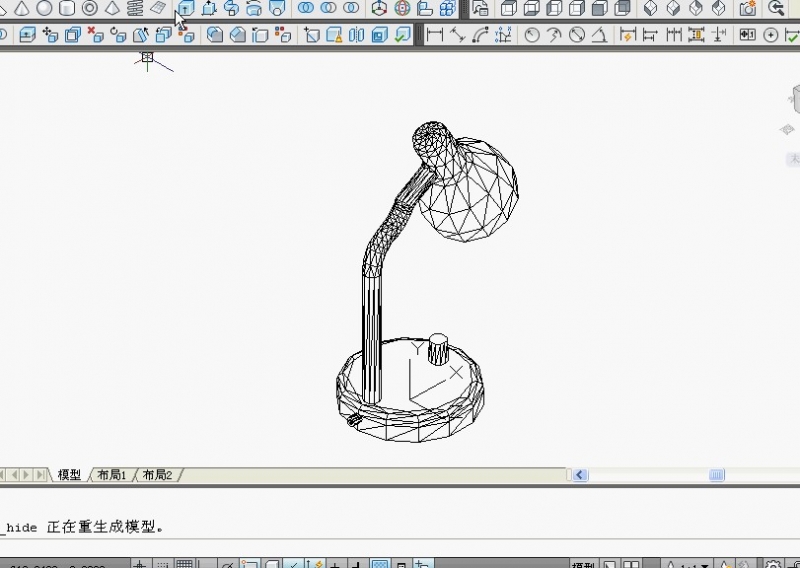
Task: Activate Rotate Faces solid editing tool
Action: (118, 35)
